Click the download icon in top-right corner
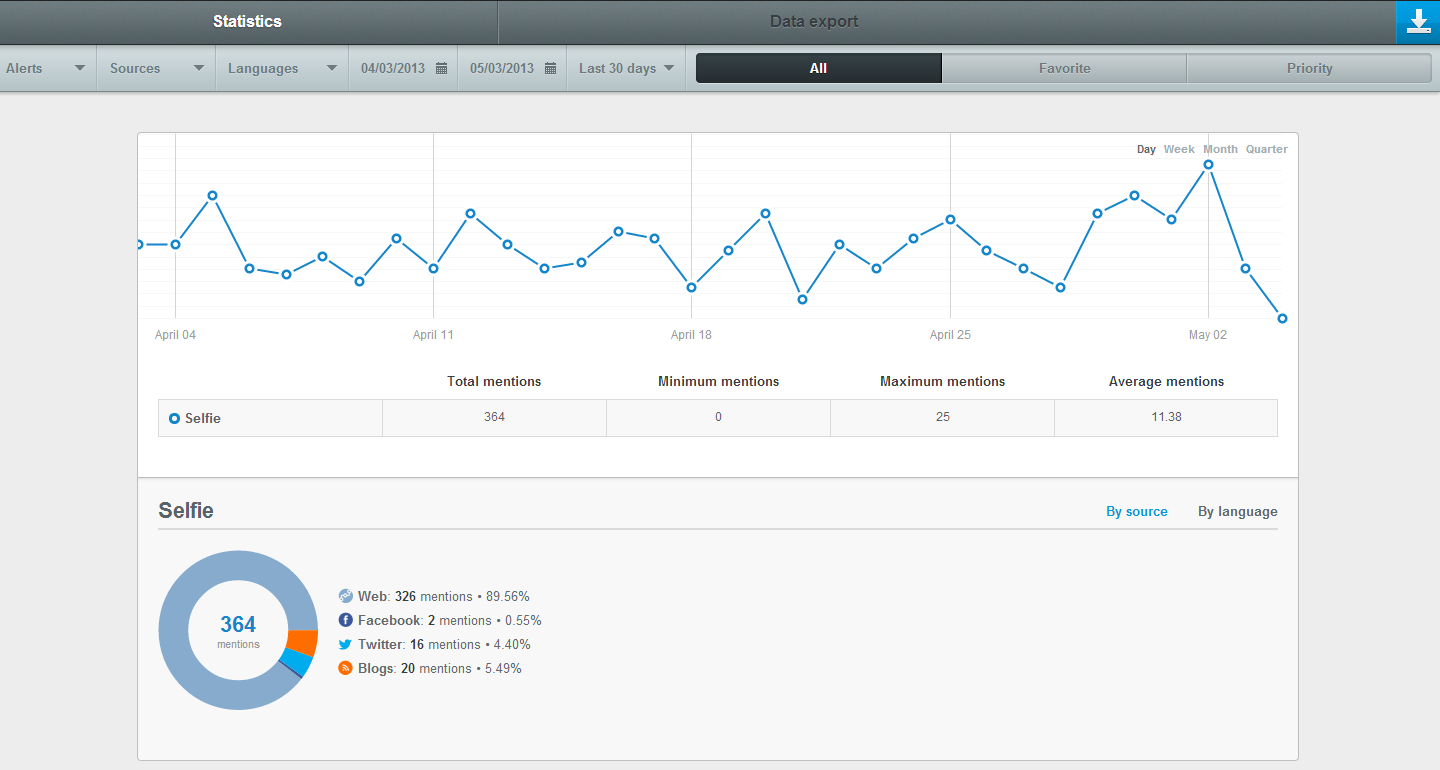 tap(1417, 22)
